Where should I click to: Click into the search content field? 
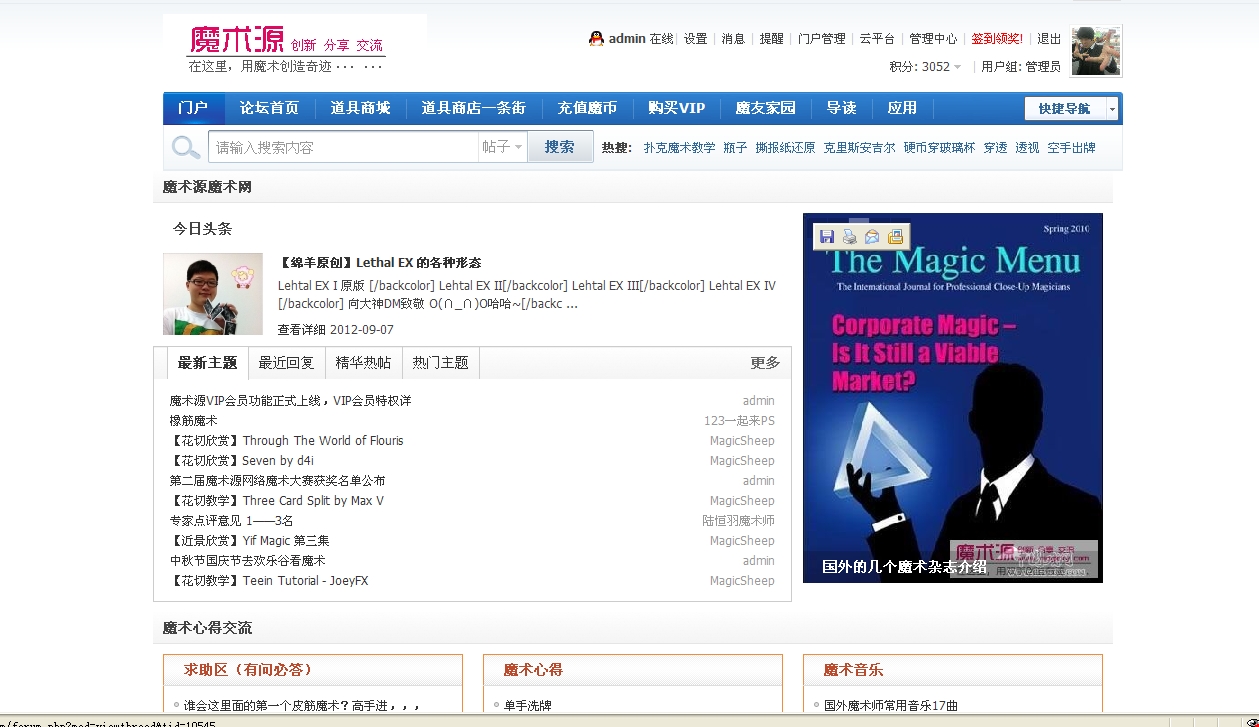click(x=343, y=147)
